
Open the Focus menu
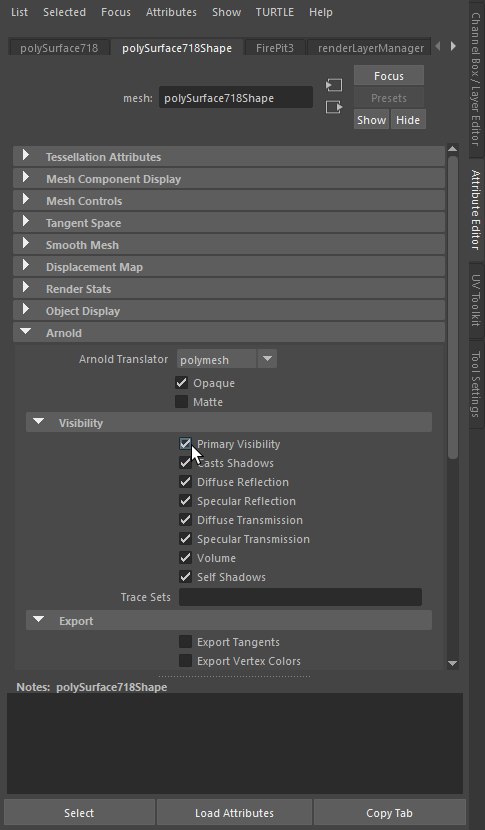[x=116, y=12]
